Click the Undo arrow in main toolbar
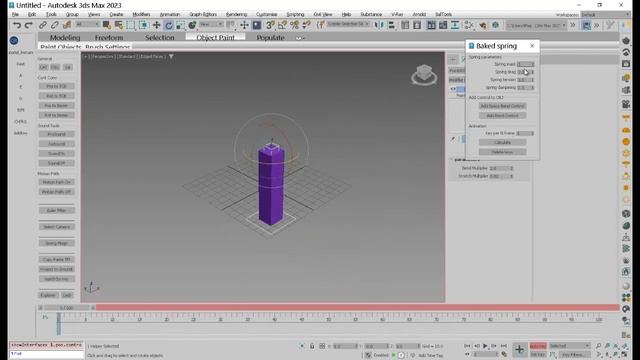 [x=17, y=25]
